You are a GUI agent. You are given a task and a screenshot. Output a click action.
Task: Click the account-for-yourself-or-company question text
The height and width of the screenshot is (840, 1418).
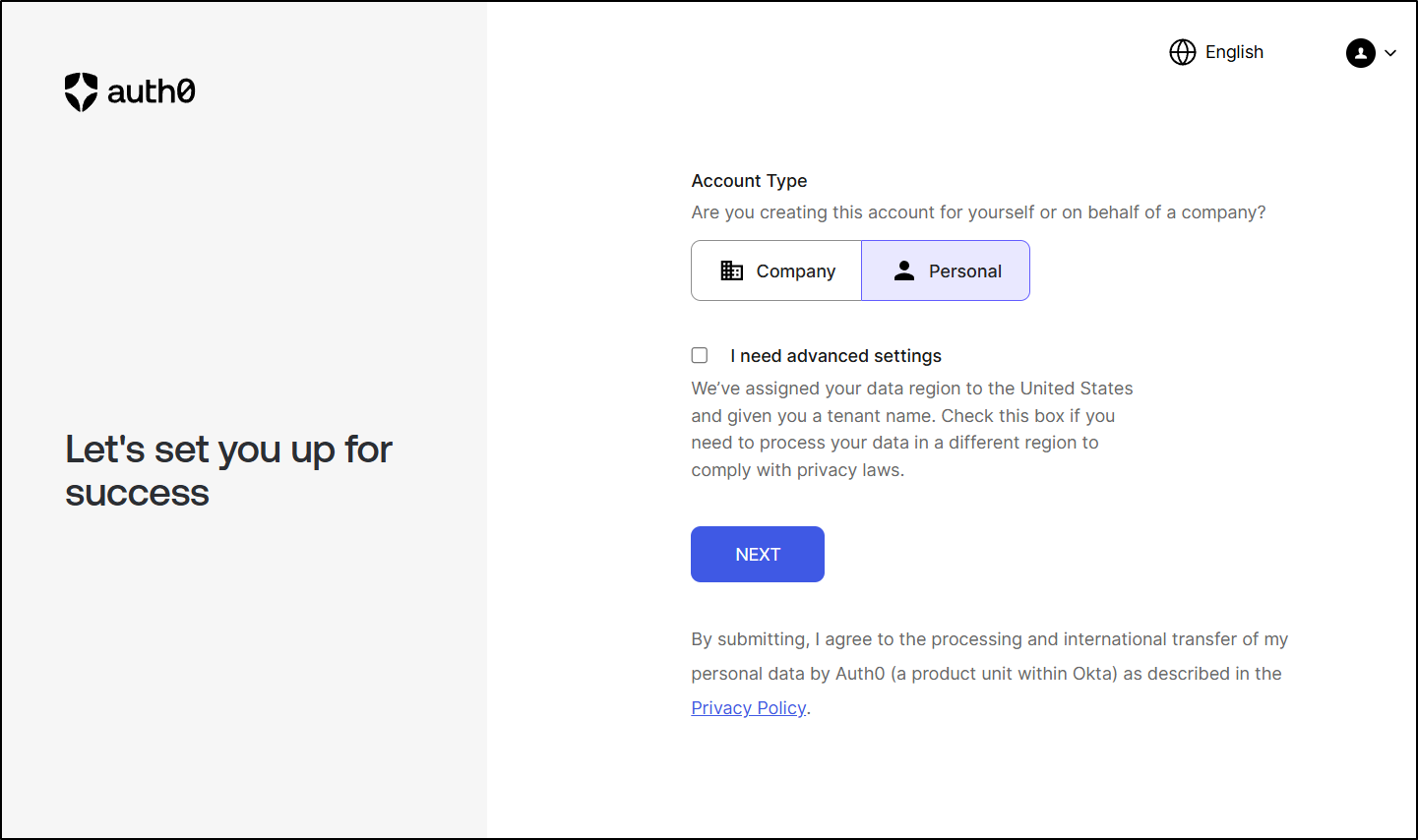click(x=978, y=212)
